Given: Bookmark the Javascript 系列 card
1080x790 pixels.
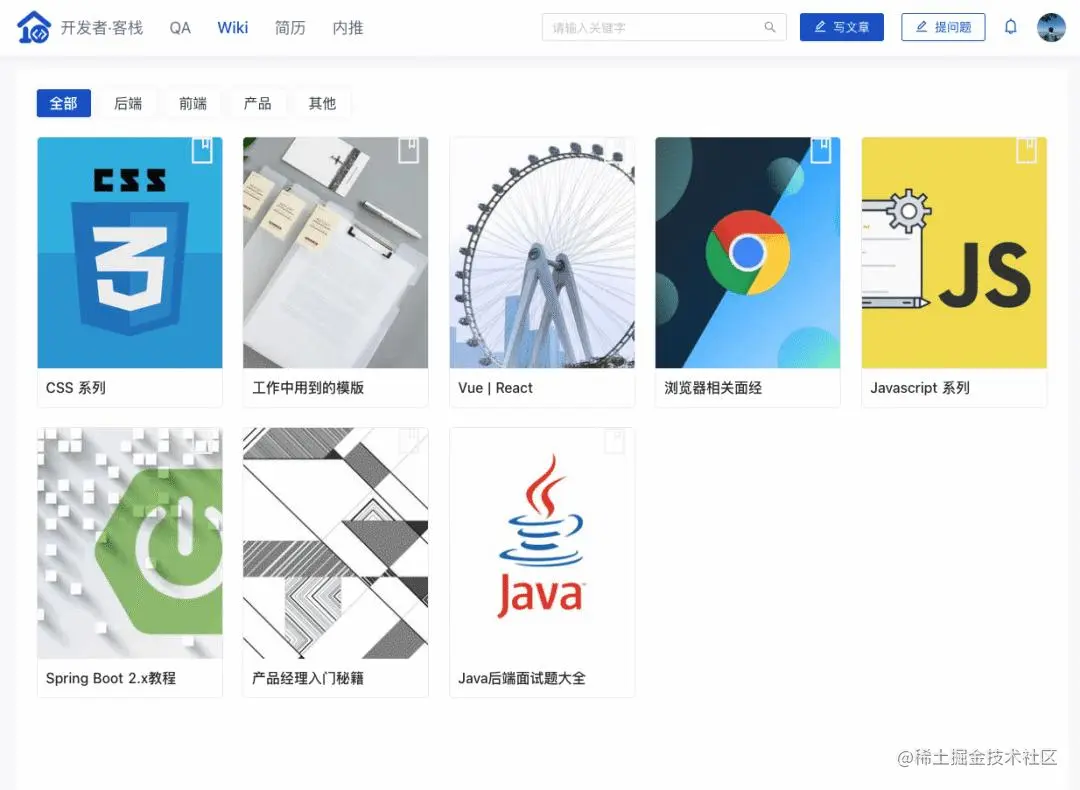Looking at the screenshot, I should 1026,150.
